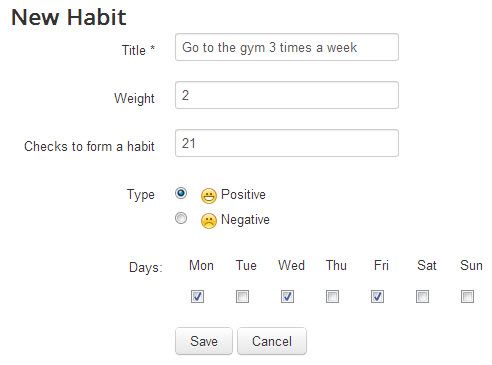Viewport: 492px width, 365px height.
Task: Select the Positive habit type radio button
Action: click(181, 193)
